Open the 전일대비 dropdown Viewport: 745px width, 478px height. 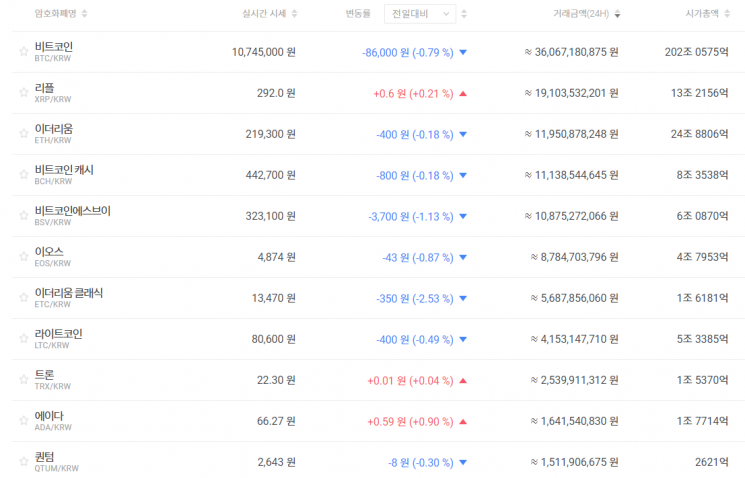pyautogui.click(x=420, y=14)
